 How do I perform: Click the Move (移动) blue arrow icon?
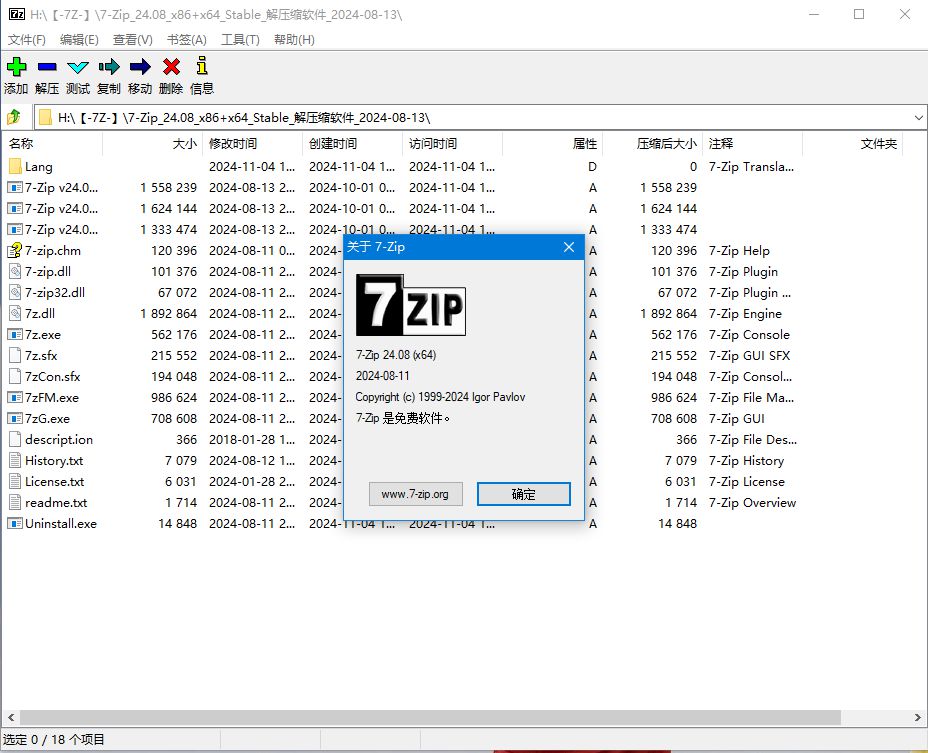pos(140,67)
